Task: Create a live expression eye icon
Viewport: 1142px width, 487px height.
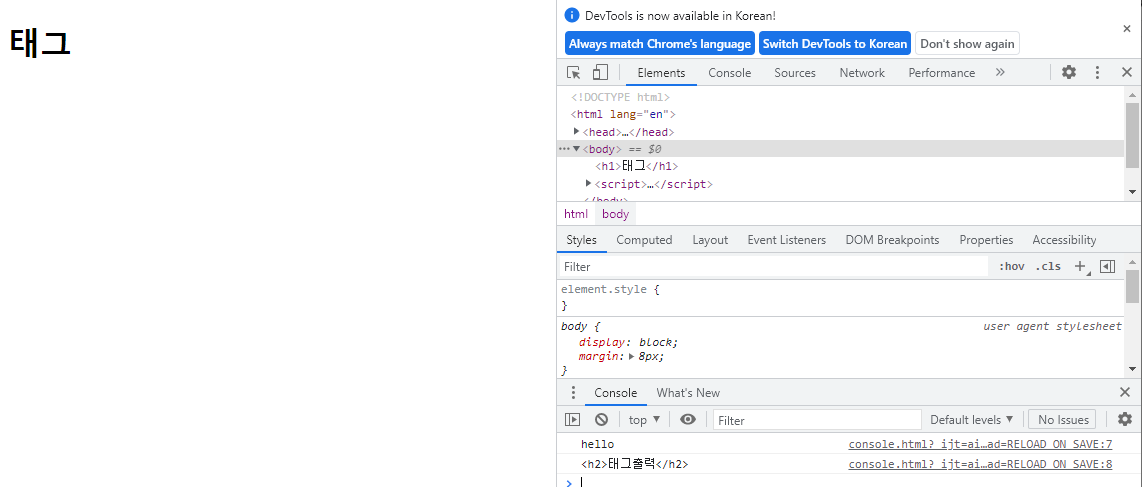Action: click(x=688, y=419)
